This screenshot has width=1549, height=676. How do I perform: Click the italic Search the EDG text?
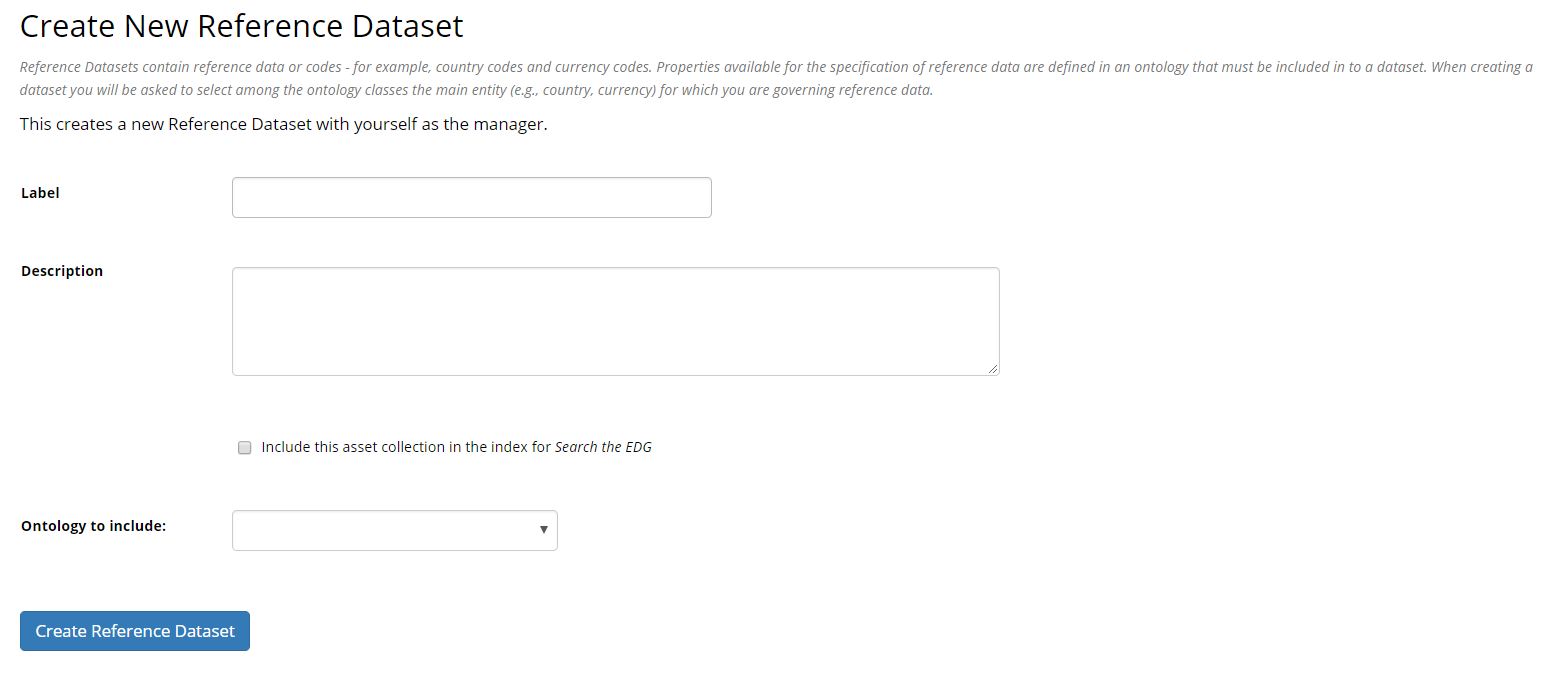click(603, 447)
